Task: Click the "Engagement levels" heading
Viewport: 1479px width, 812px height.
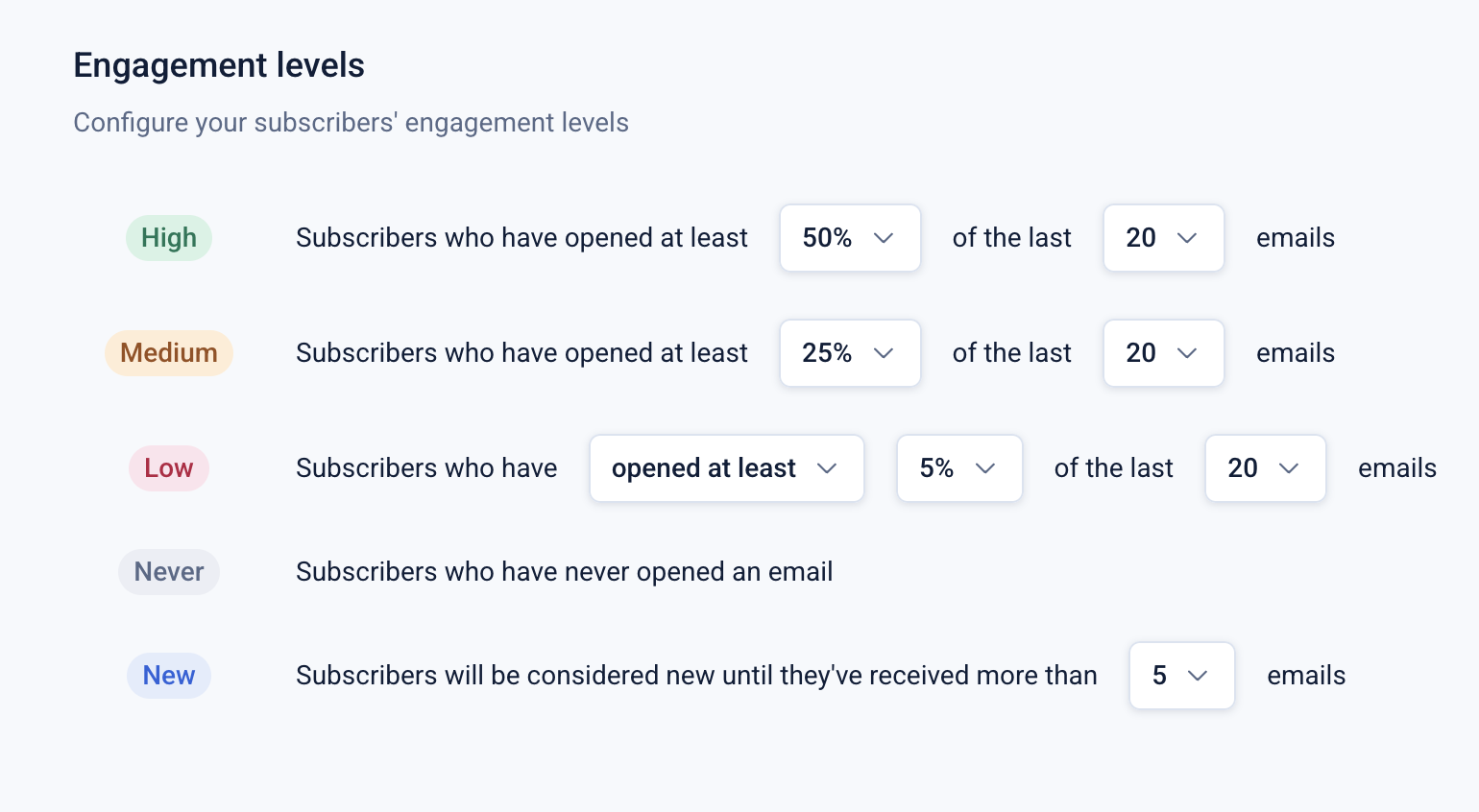Action: (x=219, y=65)
